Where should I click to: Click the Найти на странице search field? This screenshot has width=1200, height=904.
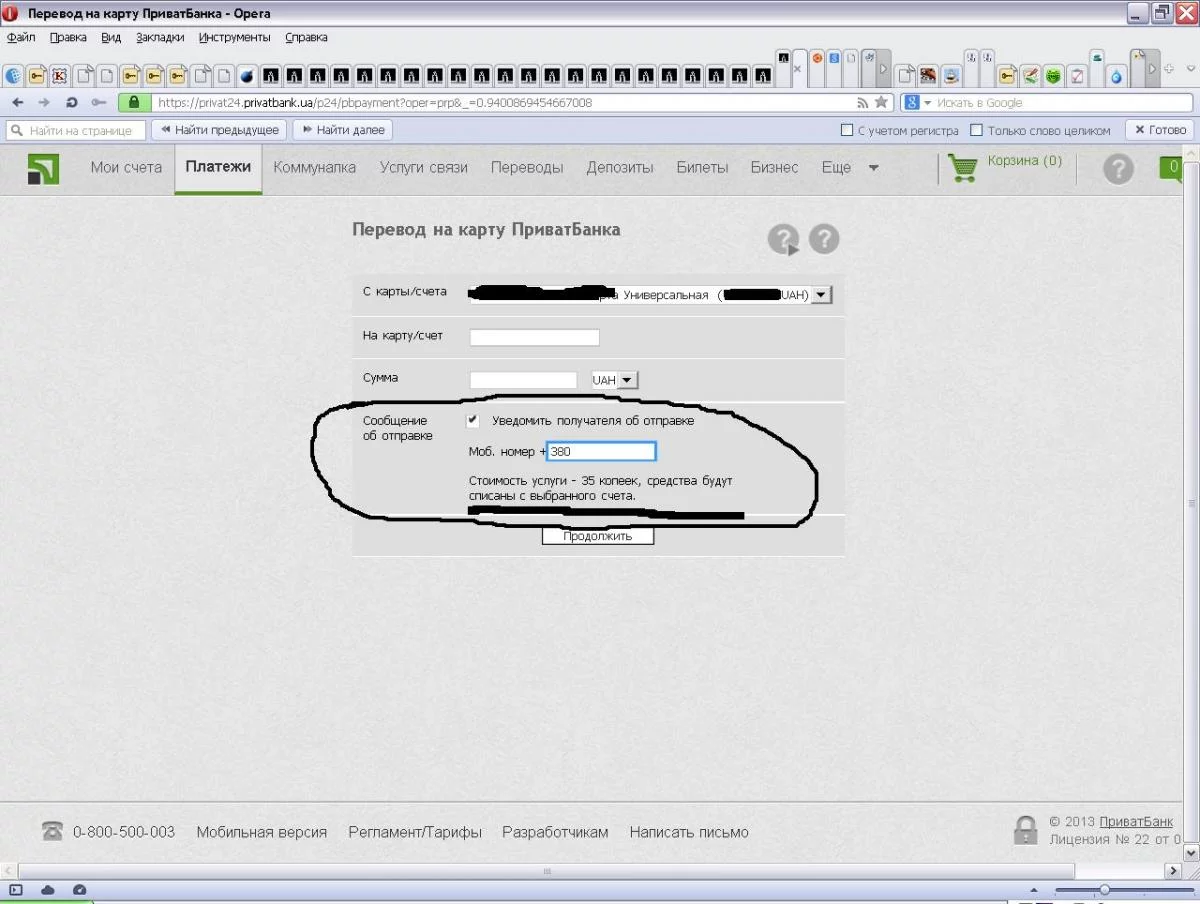tap(76, 130)
